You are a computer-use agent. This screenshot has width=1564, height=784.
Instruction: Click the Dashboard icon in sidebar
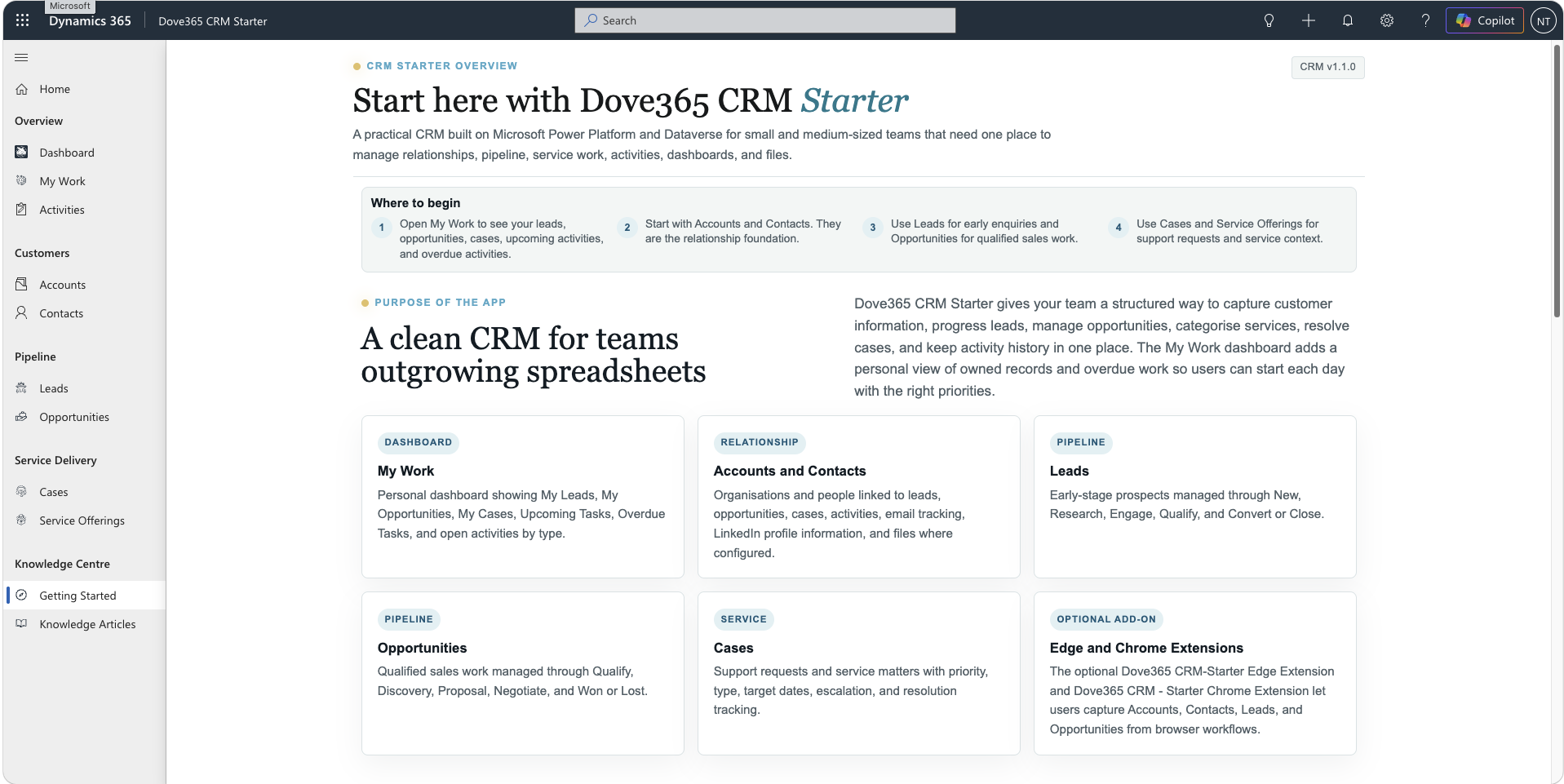pos(22,152)
